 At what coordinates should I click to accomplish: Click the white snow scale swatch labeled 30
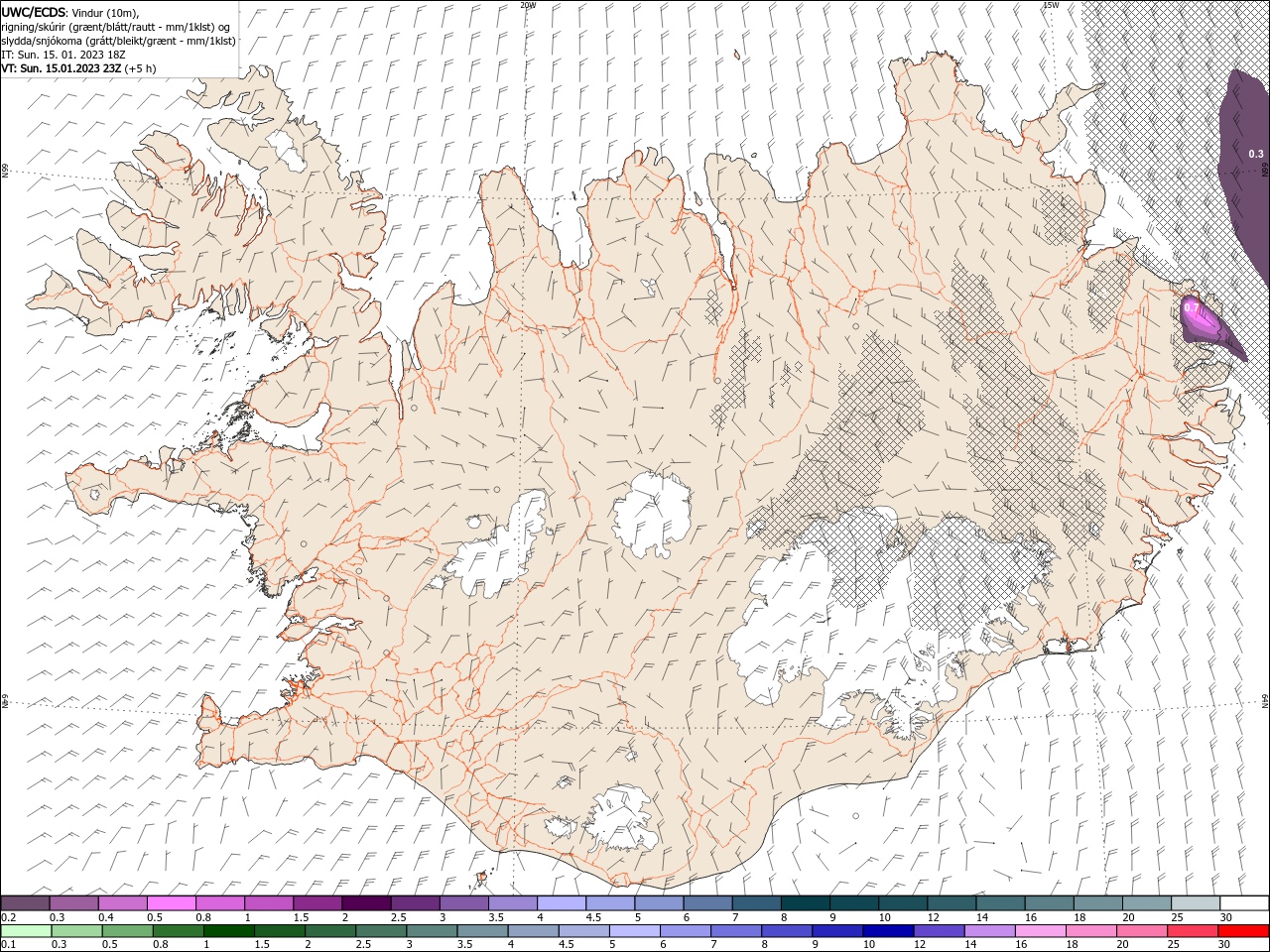[x=1244, y=903]
